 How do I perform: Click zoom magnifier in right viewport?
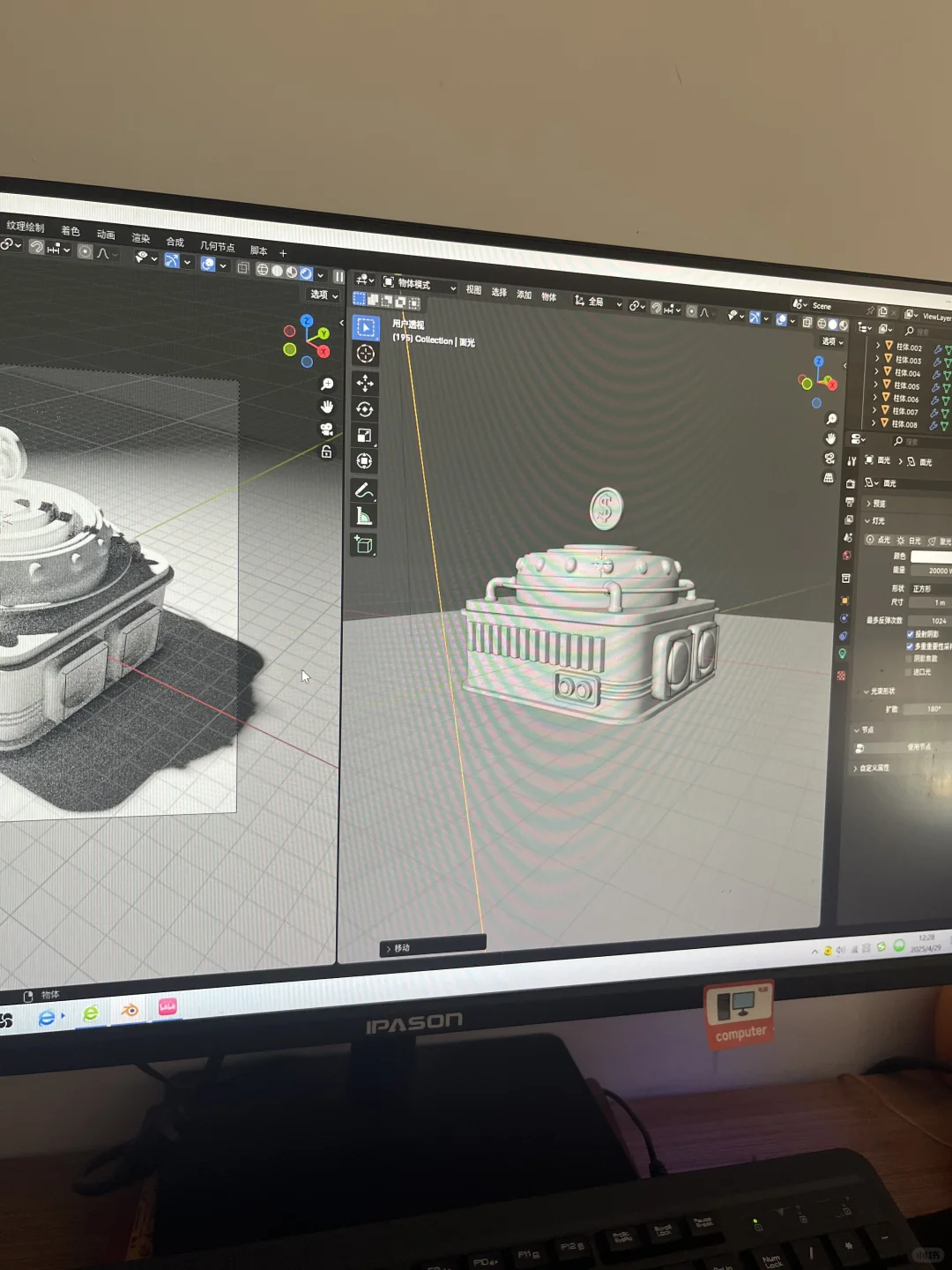pos(831,420)
